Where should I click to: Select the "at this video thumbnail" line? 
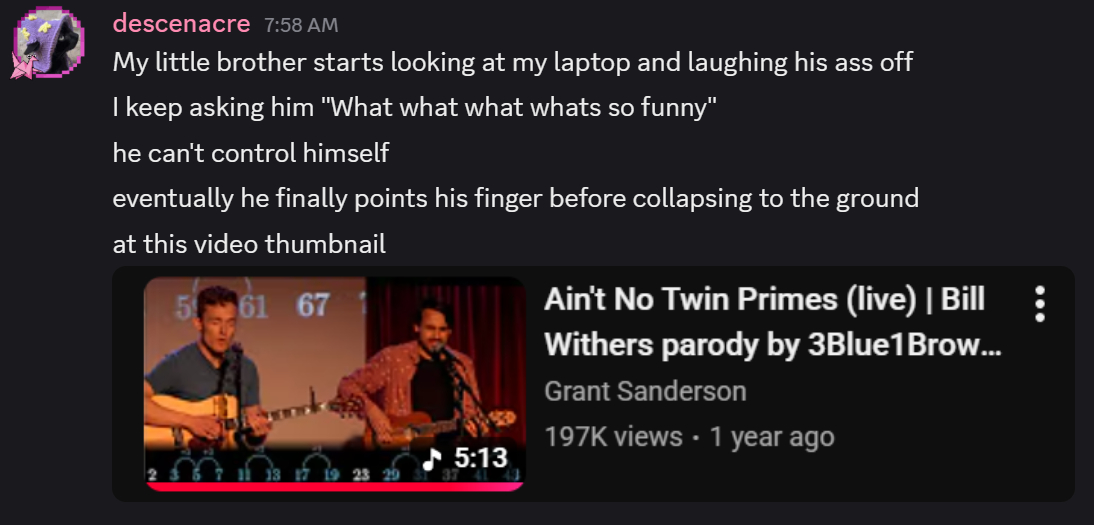pos(249,244)
